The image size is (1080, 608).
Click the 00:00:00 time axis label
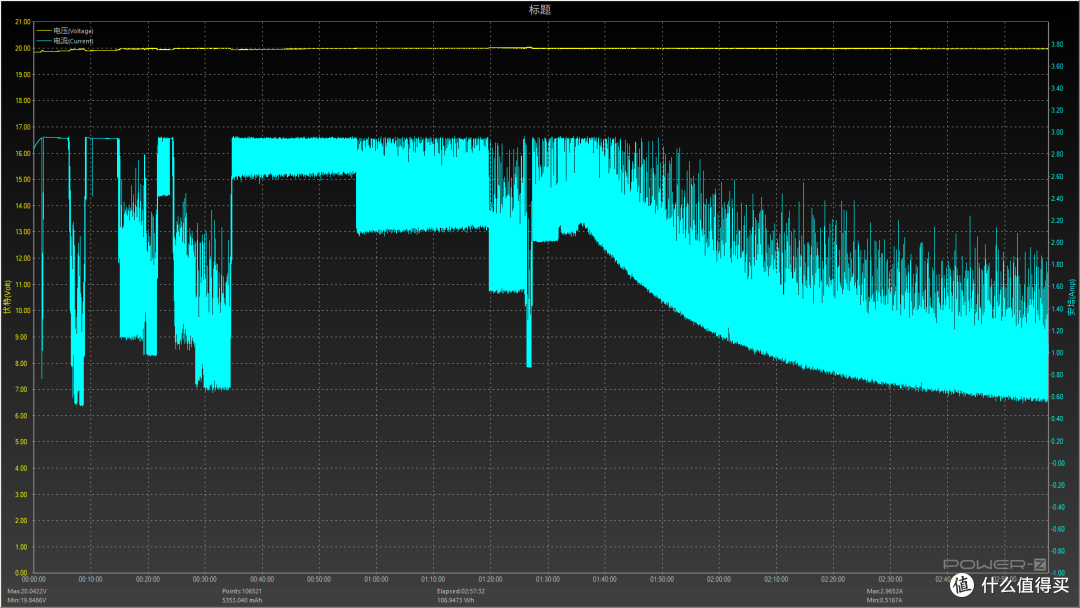click(x=34, y=580)
